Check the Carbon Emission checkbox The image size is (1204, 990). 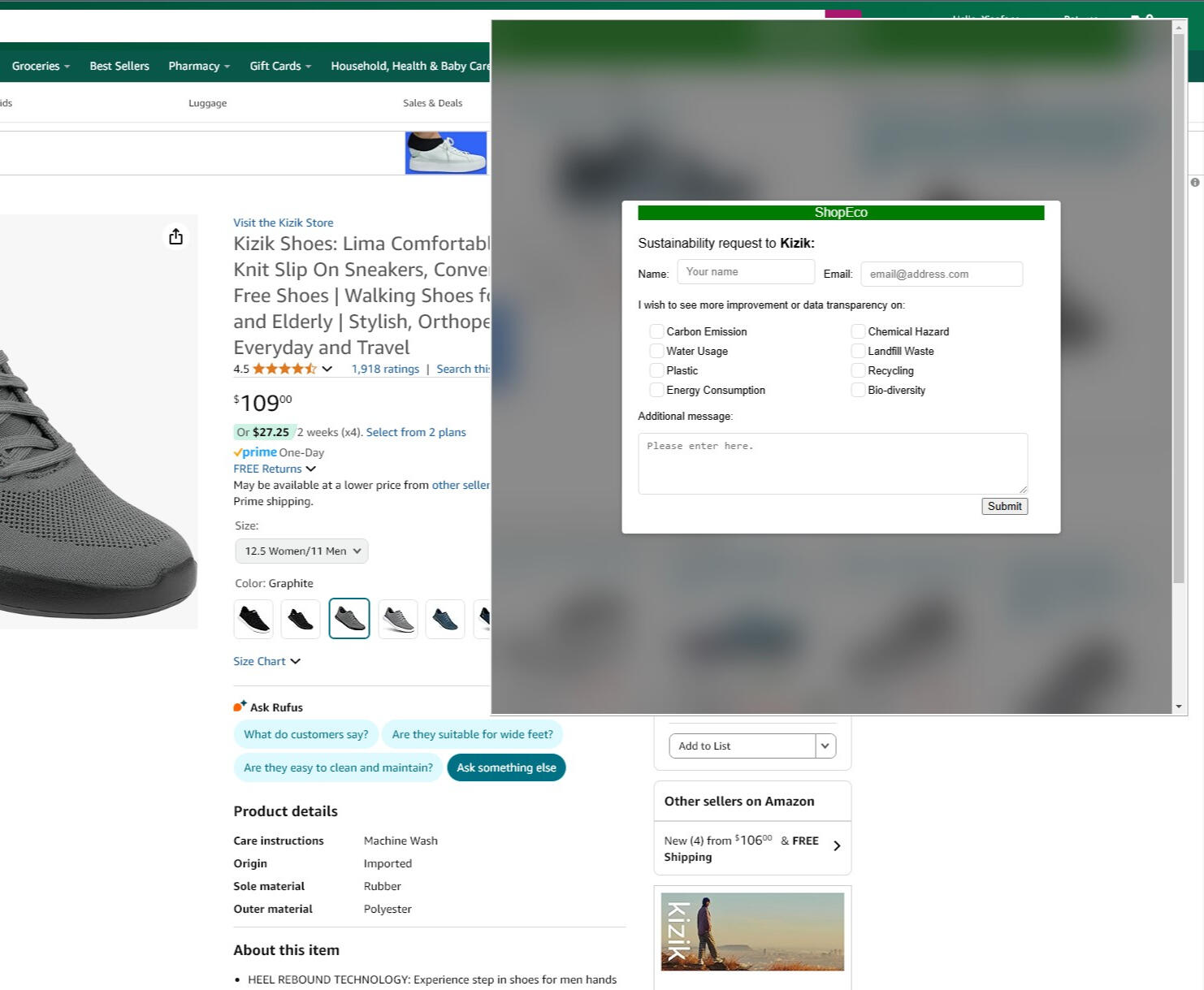656,331
